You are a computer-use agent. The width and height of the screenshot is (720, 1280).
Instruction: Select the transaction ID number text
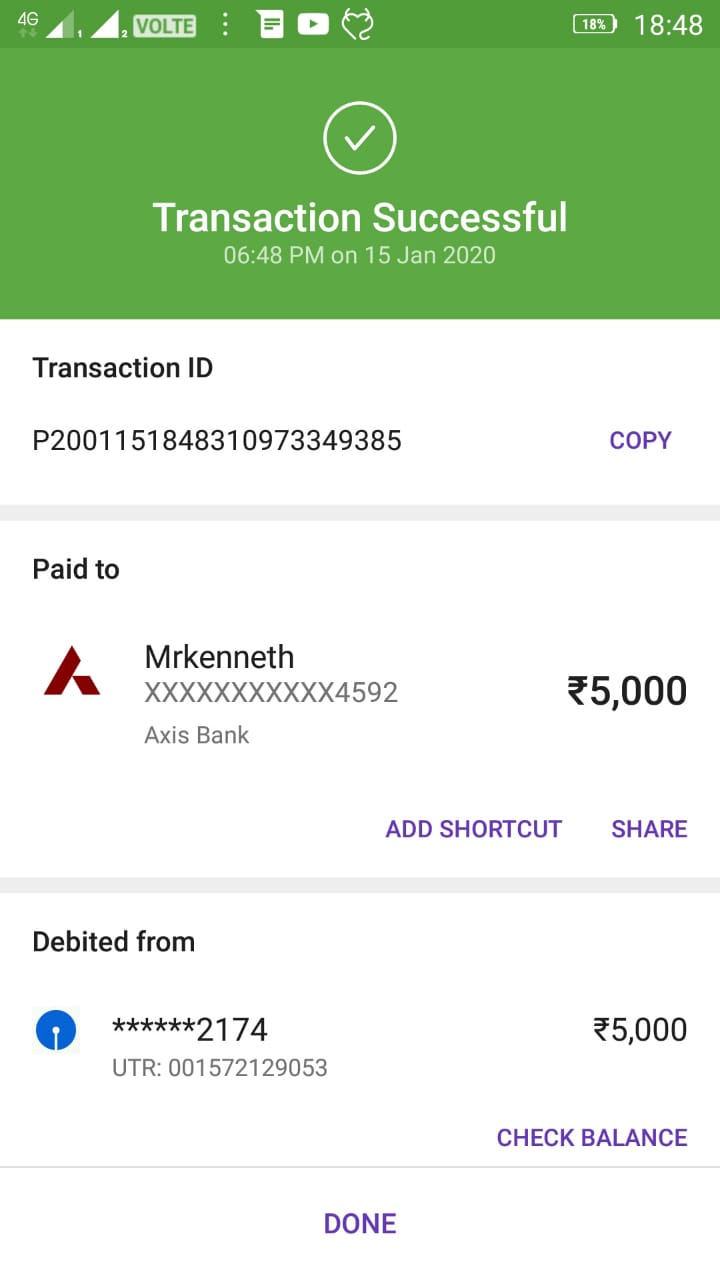pos(217,440)
